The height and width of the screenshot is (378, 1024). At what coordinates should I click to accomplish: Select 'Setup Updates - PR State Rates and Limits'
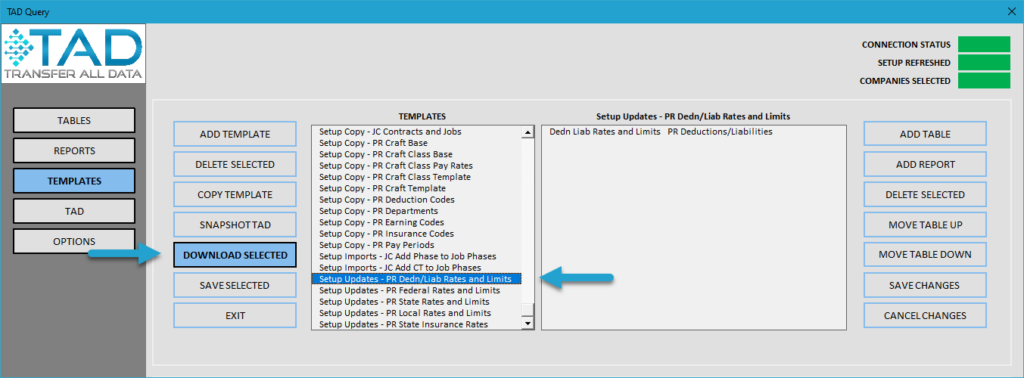(x=417, y=302)
